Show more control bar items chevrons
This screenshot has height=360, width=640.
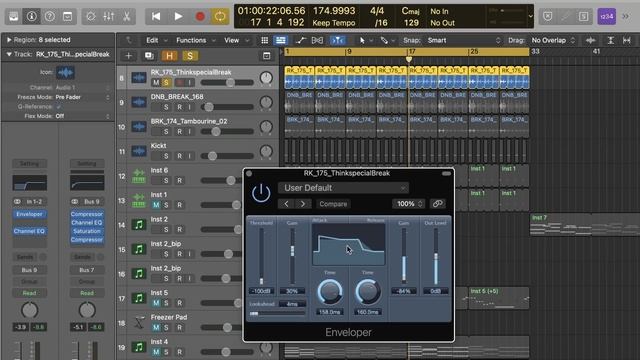click(626, 16)
